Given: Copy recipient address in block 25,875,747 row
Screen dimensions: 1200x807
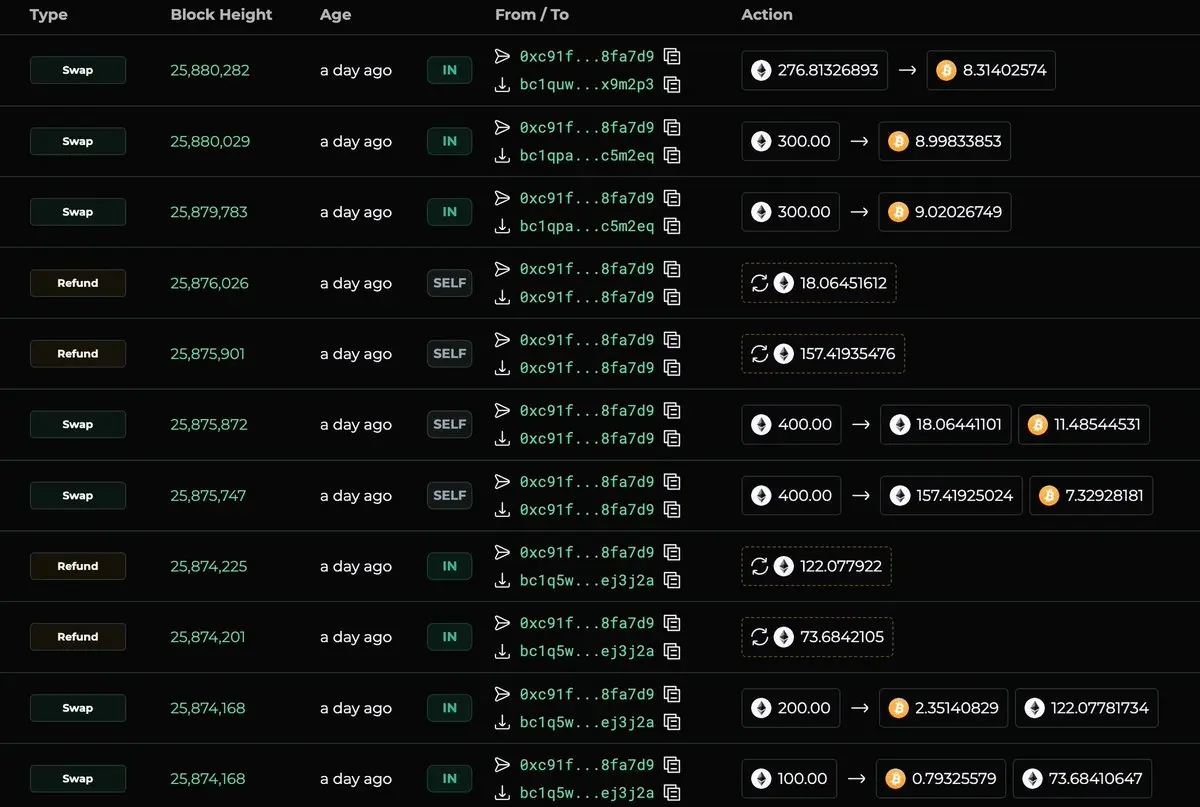Looking at the screenshot, I should pyautogui.click(x=672, y=510).
